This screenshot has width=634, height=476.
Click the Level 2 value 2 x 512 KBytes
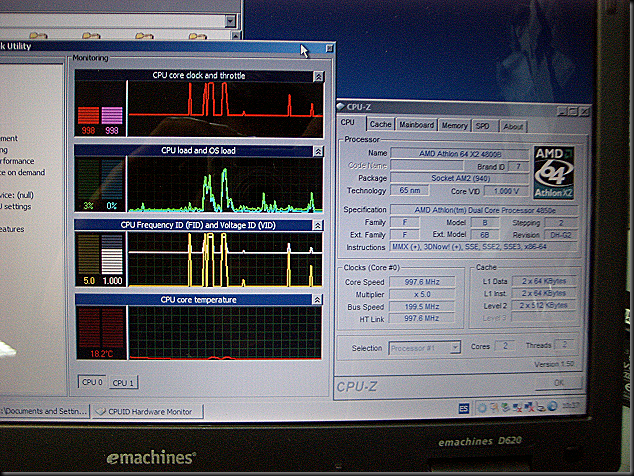[543, 305]
